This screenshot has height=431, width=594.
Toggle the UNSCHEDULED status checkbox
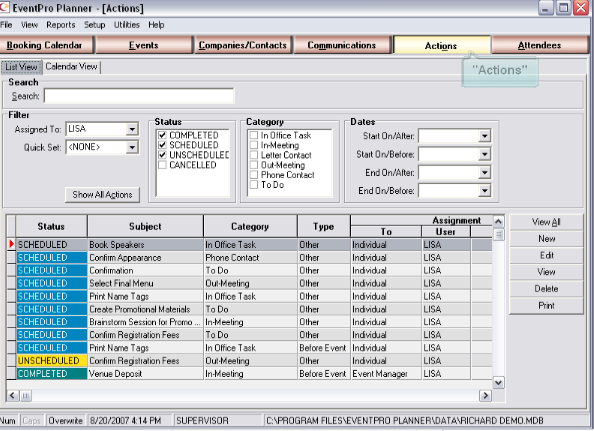163,155
